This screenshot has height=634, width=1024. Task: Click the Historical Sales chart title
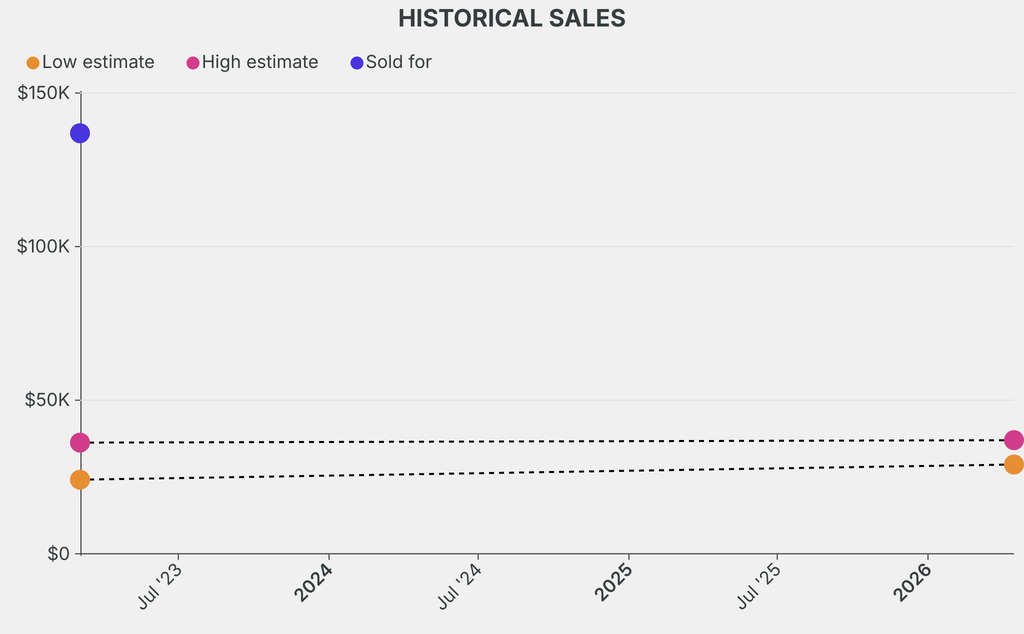[x=512, y=18]
